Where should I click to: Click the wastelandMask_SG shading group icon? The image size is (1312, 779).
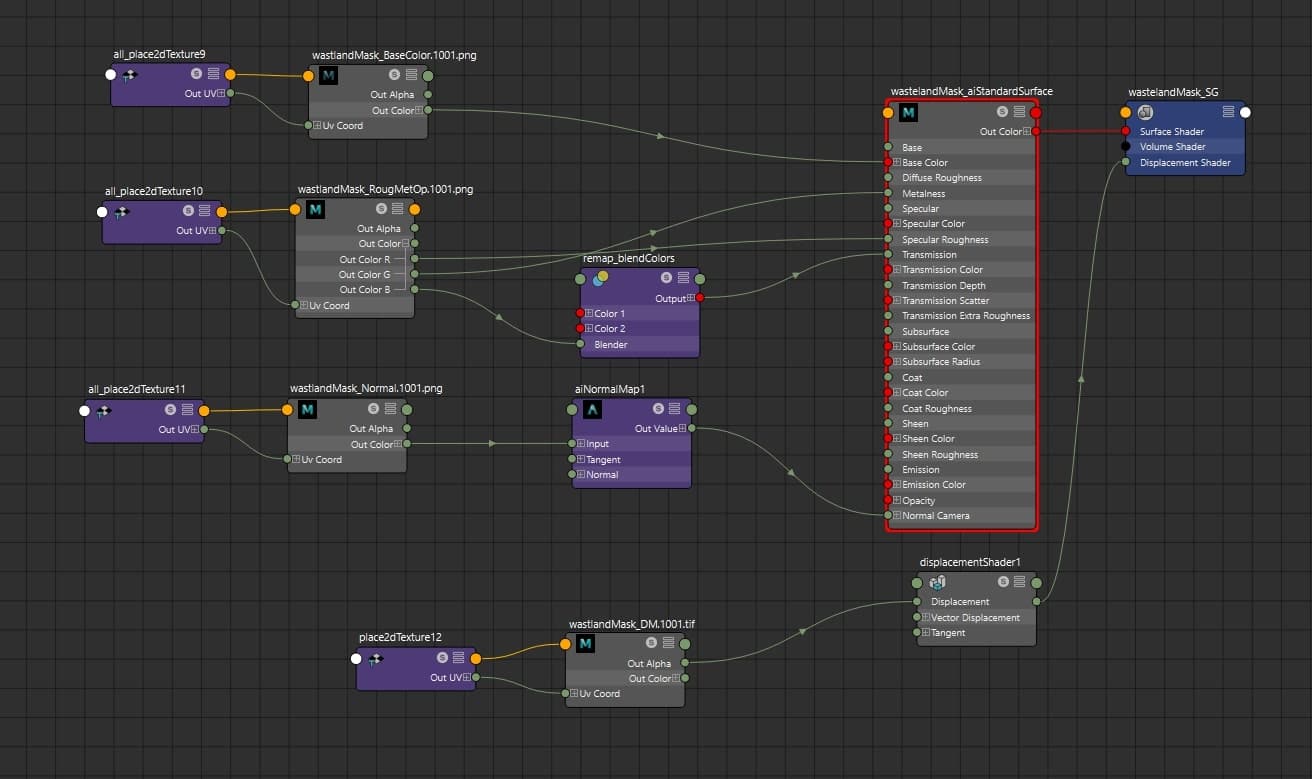point(1145,112)
